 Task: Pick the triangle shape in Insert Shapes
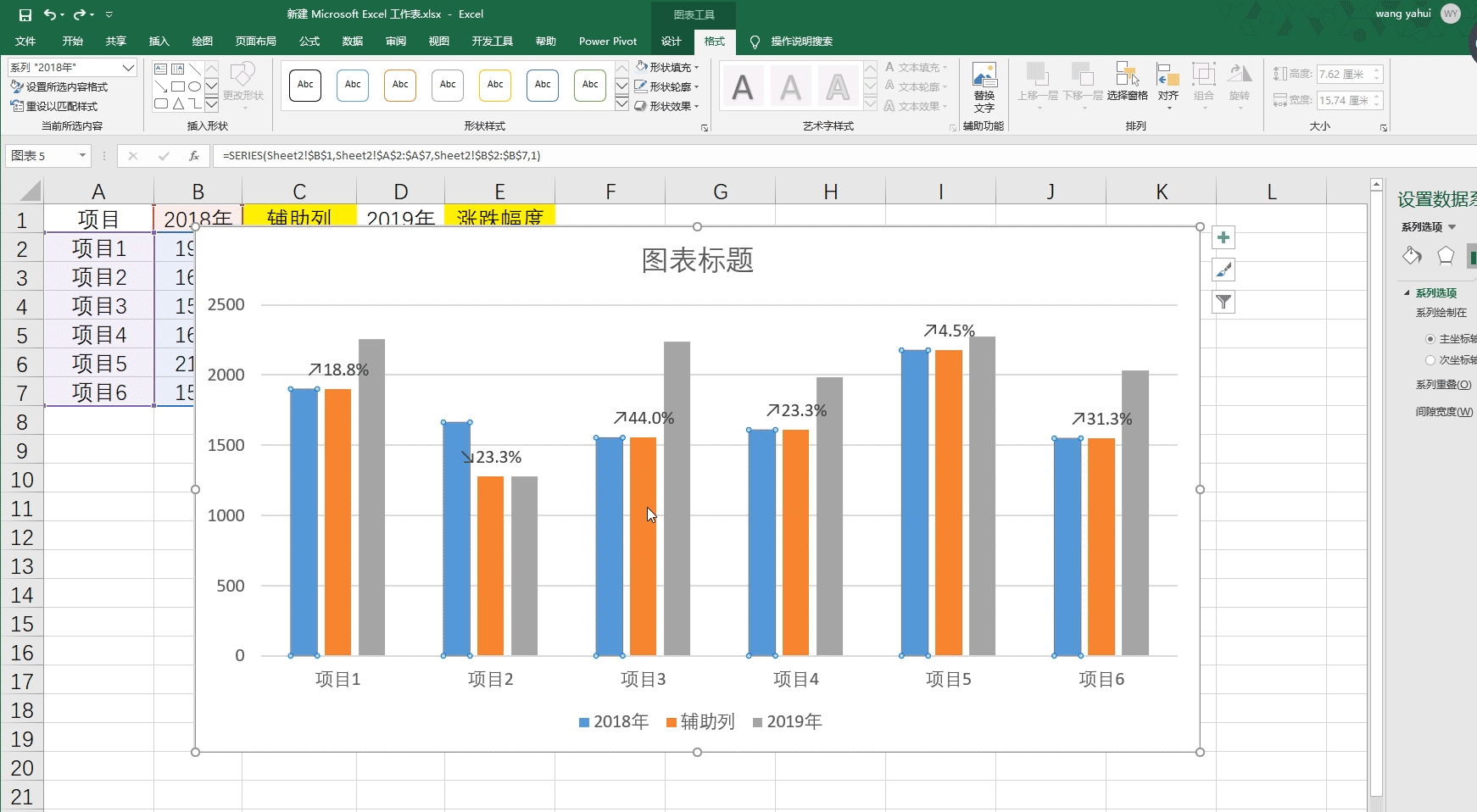coord(178,103)
